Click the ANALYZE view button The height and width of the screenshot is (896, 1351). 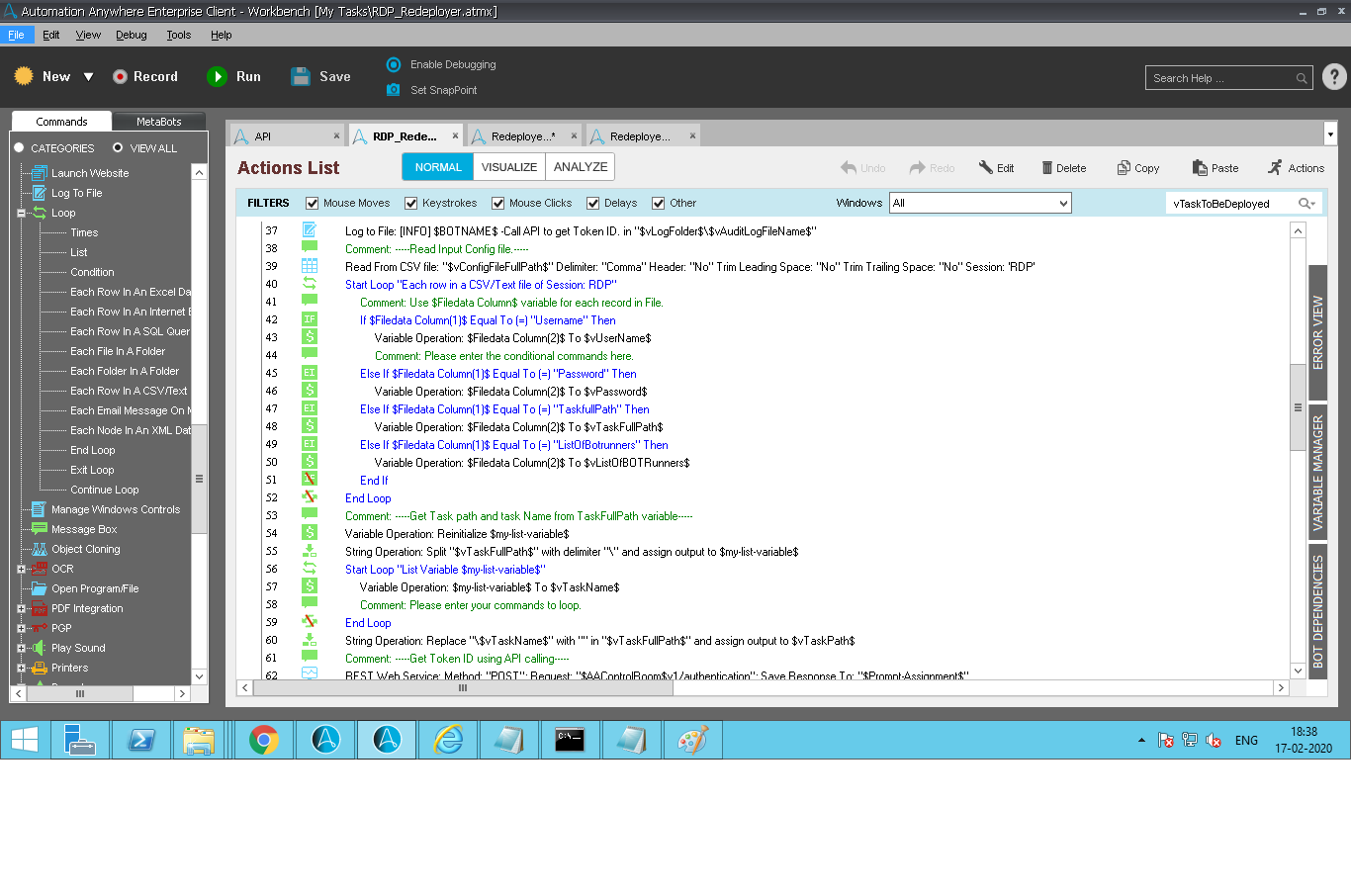click(x=581, y=167)
